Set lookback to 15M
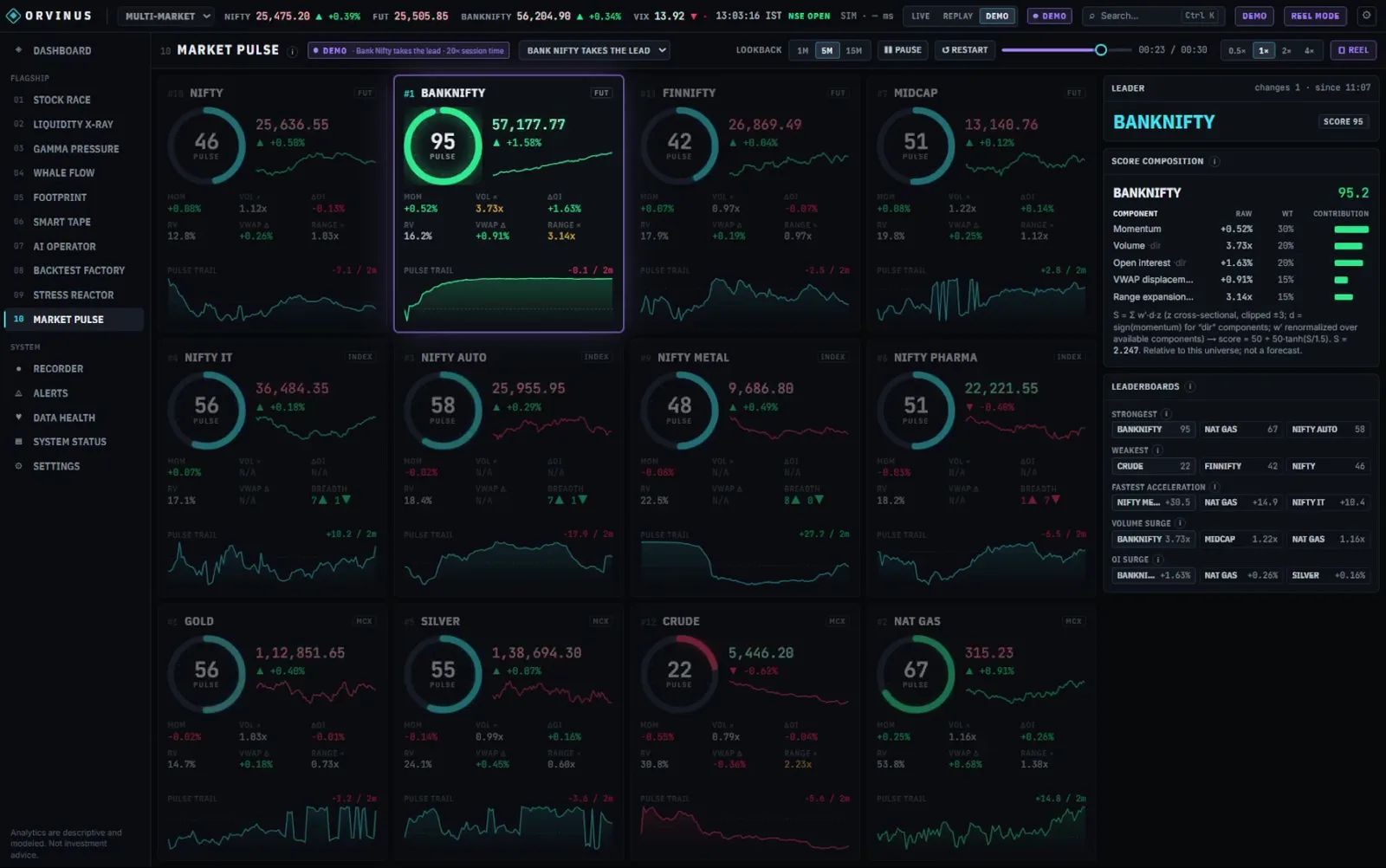 coord(853,50)
